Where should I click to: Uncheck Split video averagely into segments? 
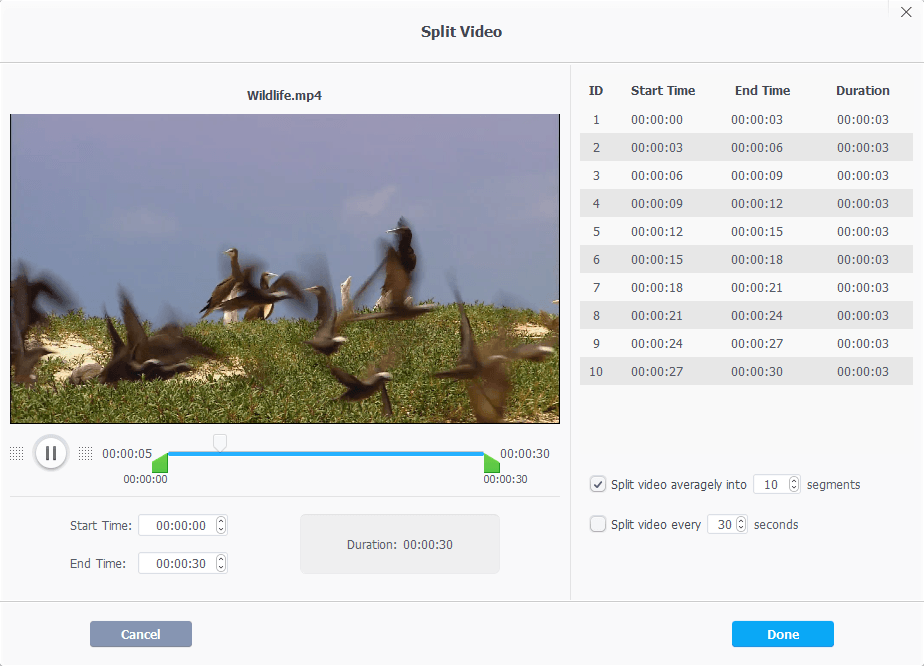[598, 485]
